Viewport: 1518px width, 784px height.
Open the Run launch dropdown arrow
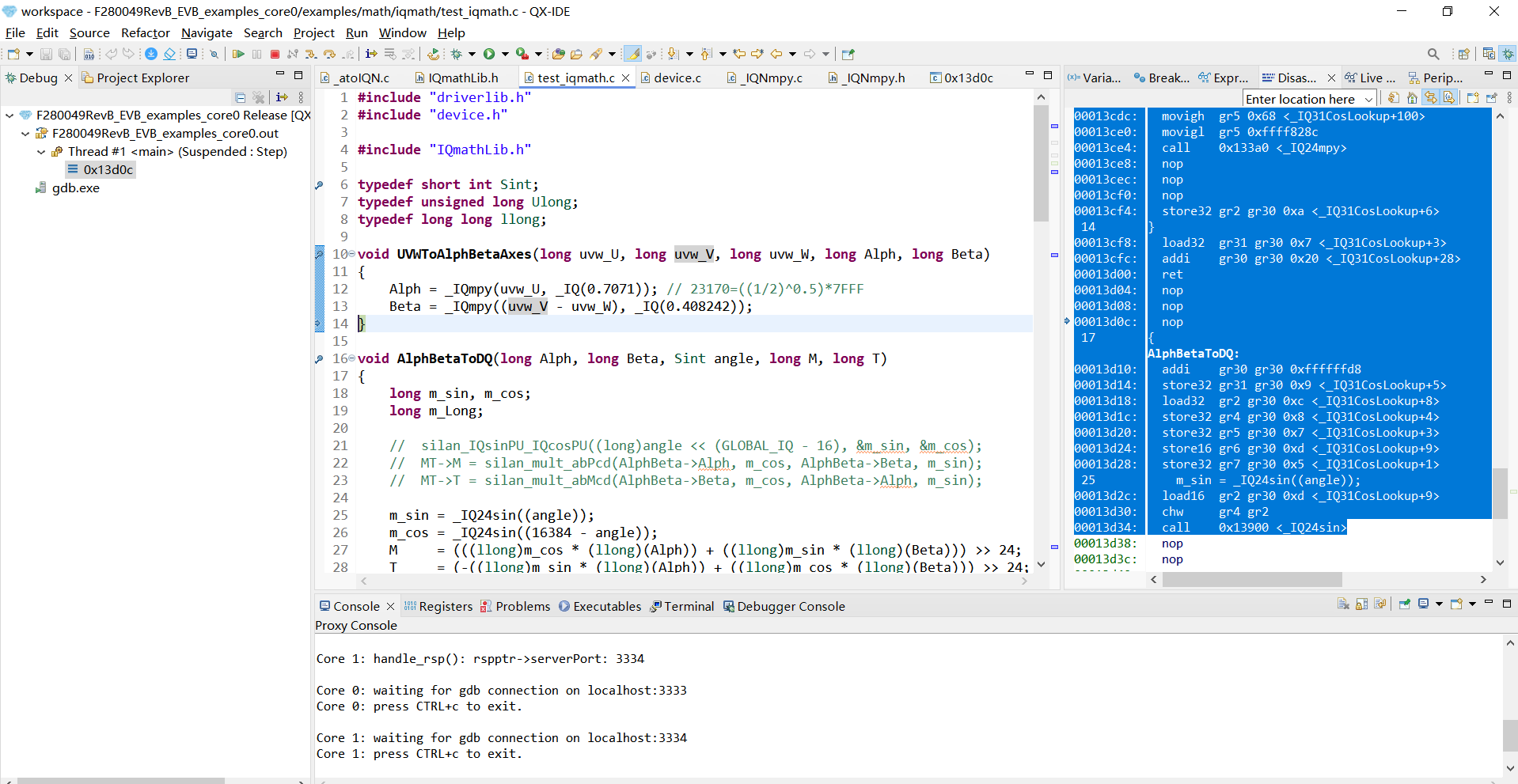click(x=505, y=55)
